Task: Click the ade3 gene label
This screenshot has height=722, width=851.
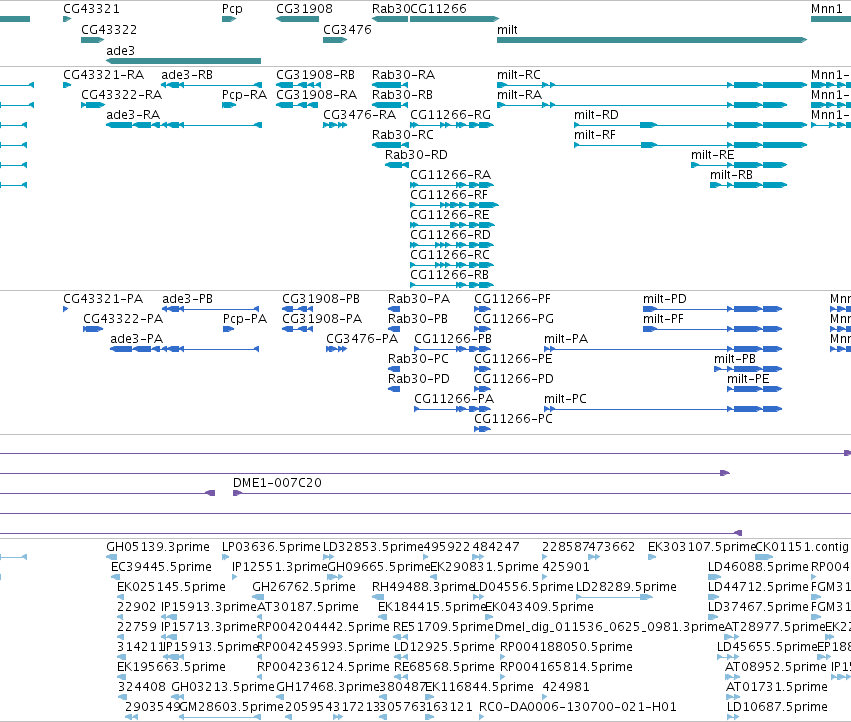Action: (x=120, y=50)
